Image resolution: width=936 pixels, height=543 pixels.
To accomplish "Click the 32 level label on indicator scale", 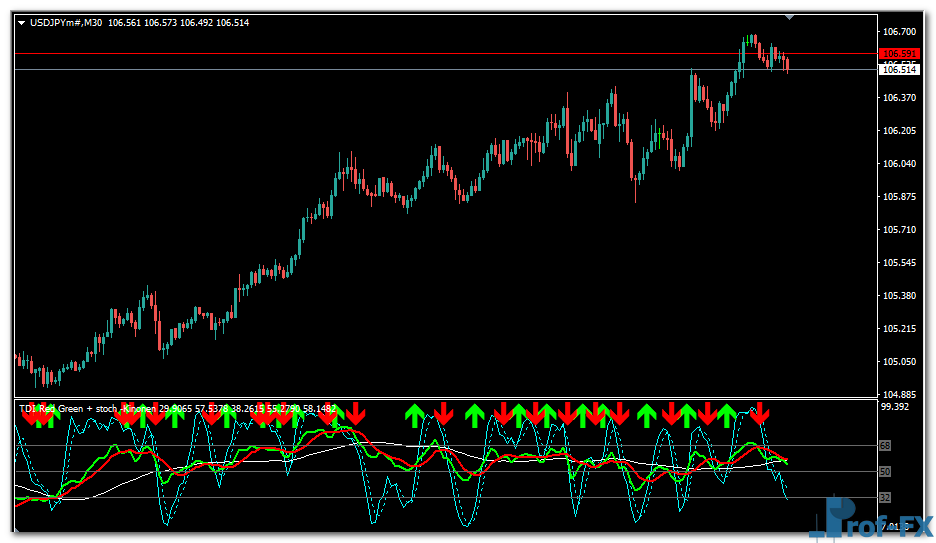I will (x=886, y=497).
